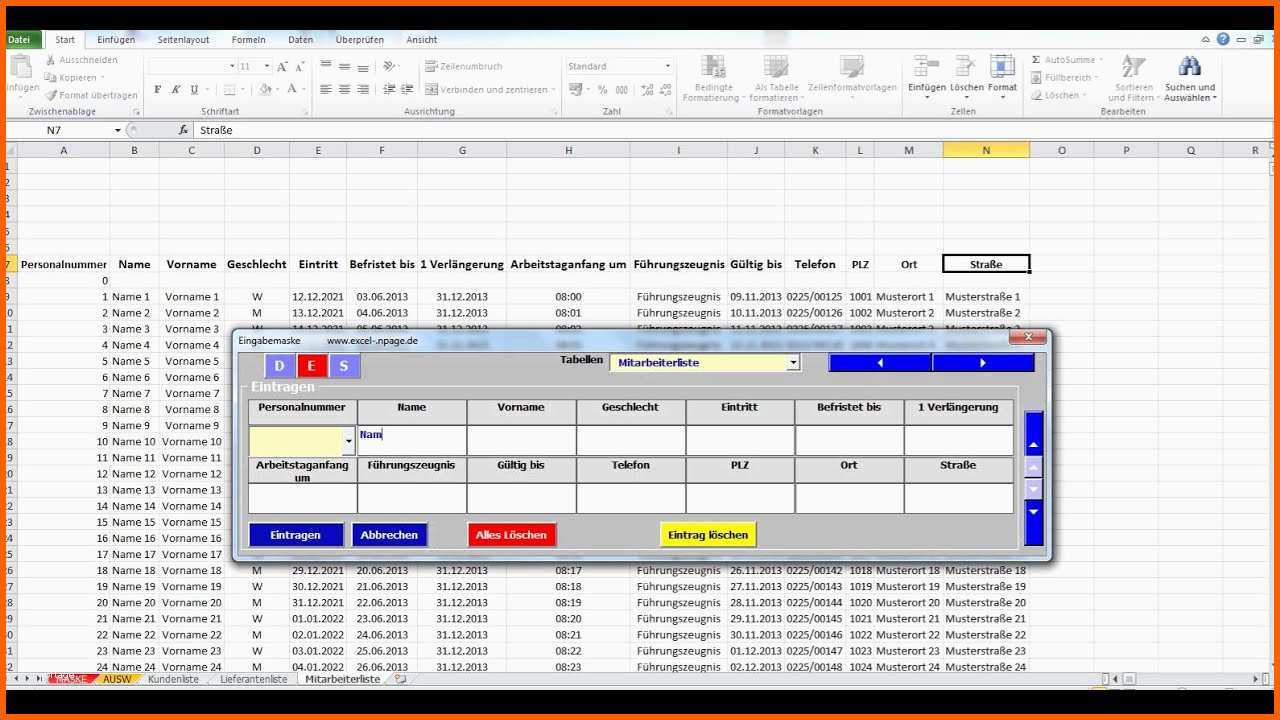Click the AutoSumme sigma icon
Image resolution: width=1280 pixels, height=720 pixels.
(1036, 60)
